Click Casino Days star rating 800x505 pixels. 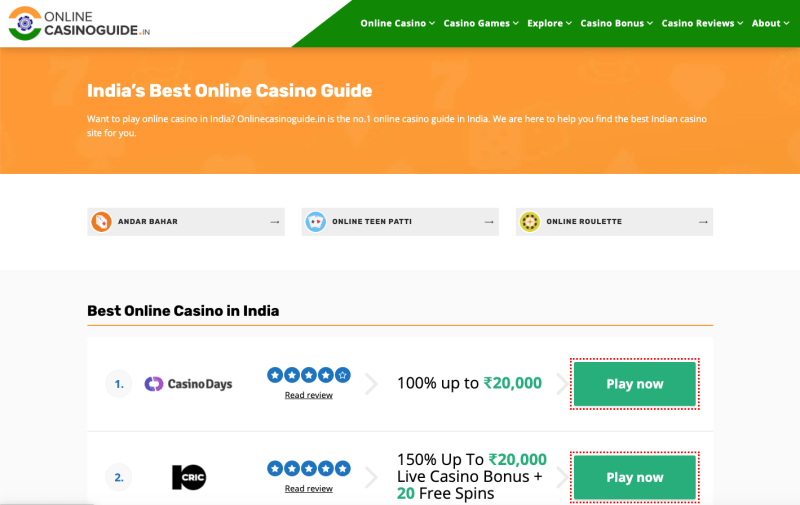pyautogui.click(x=308, y=375)
